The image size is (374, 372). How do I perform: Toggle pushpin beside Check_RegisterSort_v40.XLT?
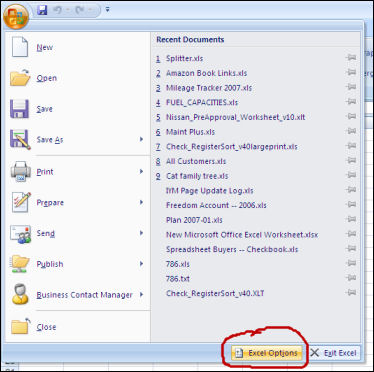click(x=351, y=292)
